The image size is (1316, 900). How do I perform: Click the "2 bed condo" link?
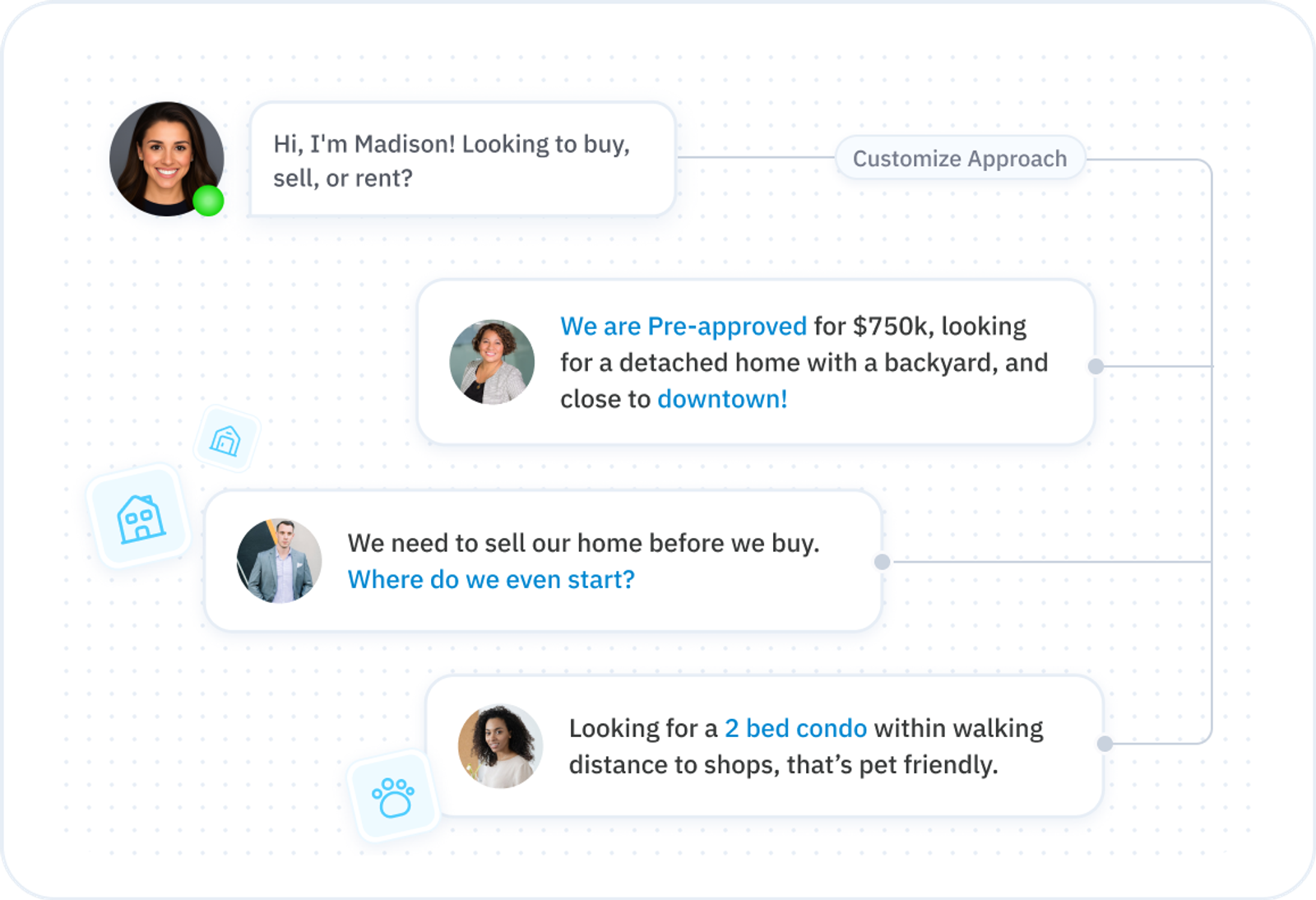[795, 729]
